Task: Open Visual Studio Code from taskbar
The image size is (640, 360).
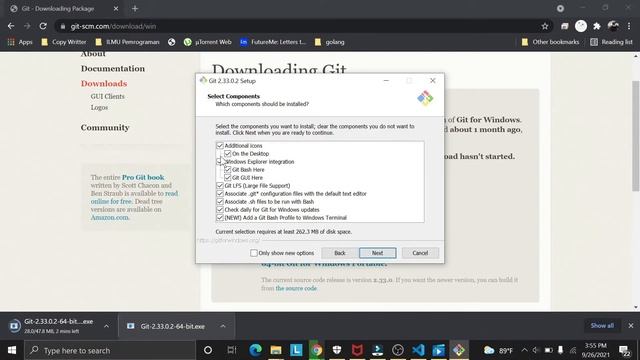Action: click(418, 350)
